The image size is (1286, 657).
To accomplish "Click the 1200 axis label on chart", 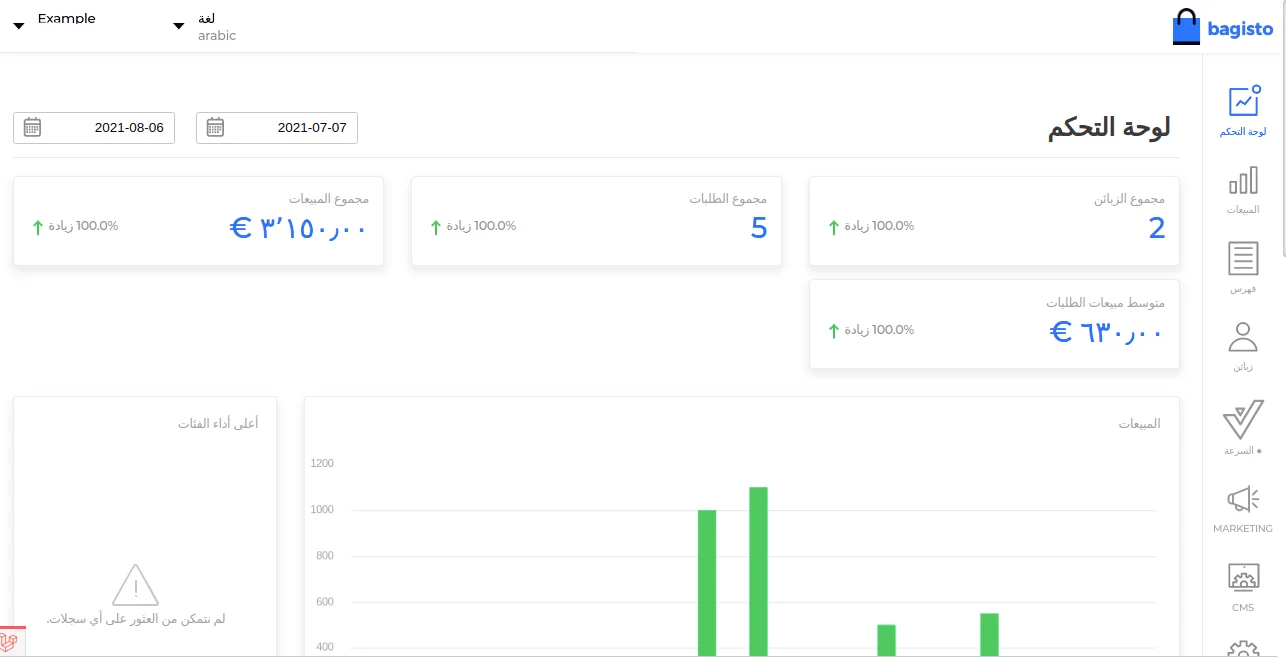I will (x=322, y=464).
